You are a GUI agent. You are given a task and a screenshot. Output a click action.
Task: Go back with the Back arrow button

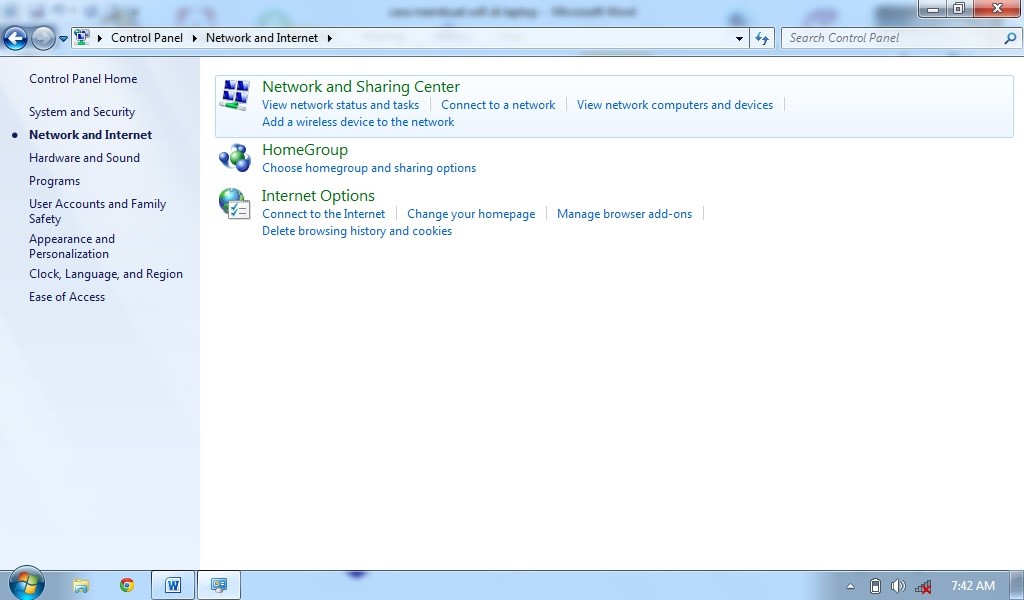[x=15, y=39]
